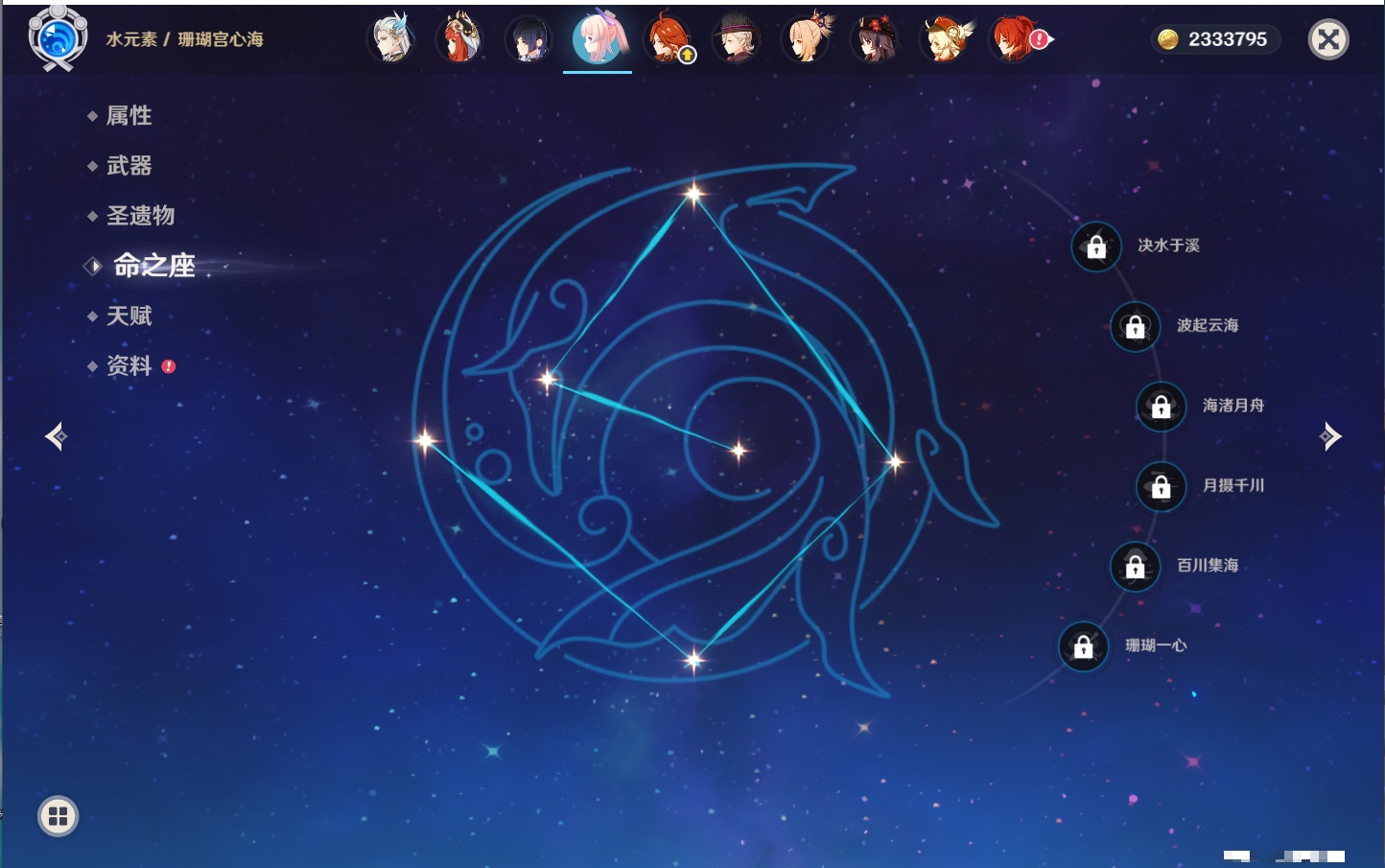Select the pink-haired Kokomi portrait
The image size is (1385, 868).
pos(598,38)
